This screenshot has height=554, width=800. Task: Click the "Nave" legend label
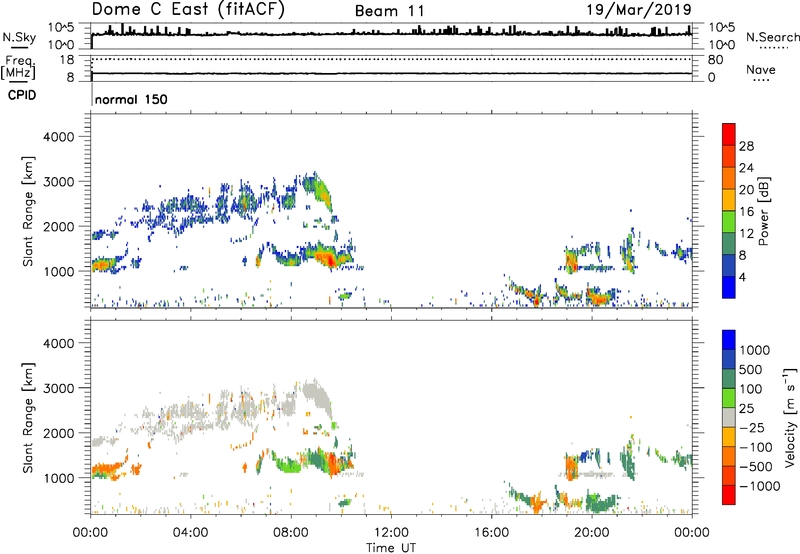(x=761, y=70)
